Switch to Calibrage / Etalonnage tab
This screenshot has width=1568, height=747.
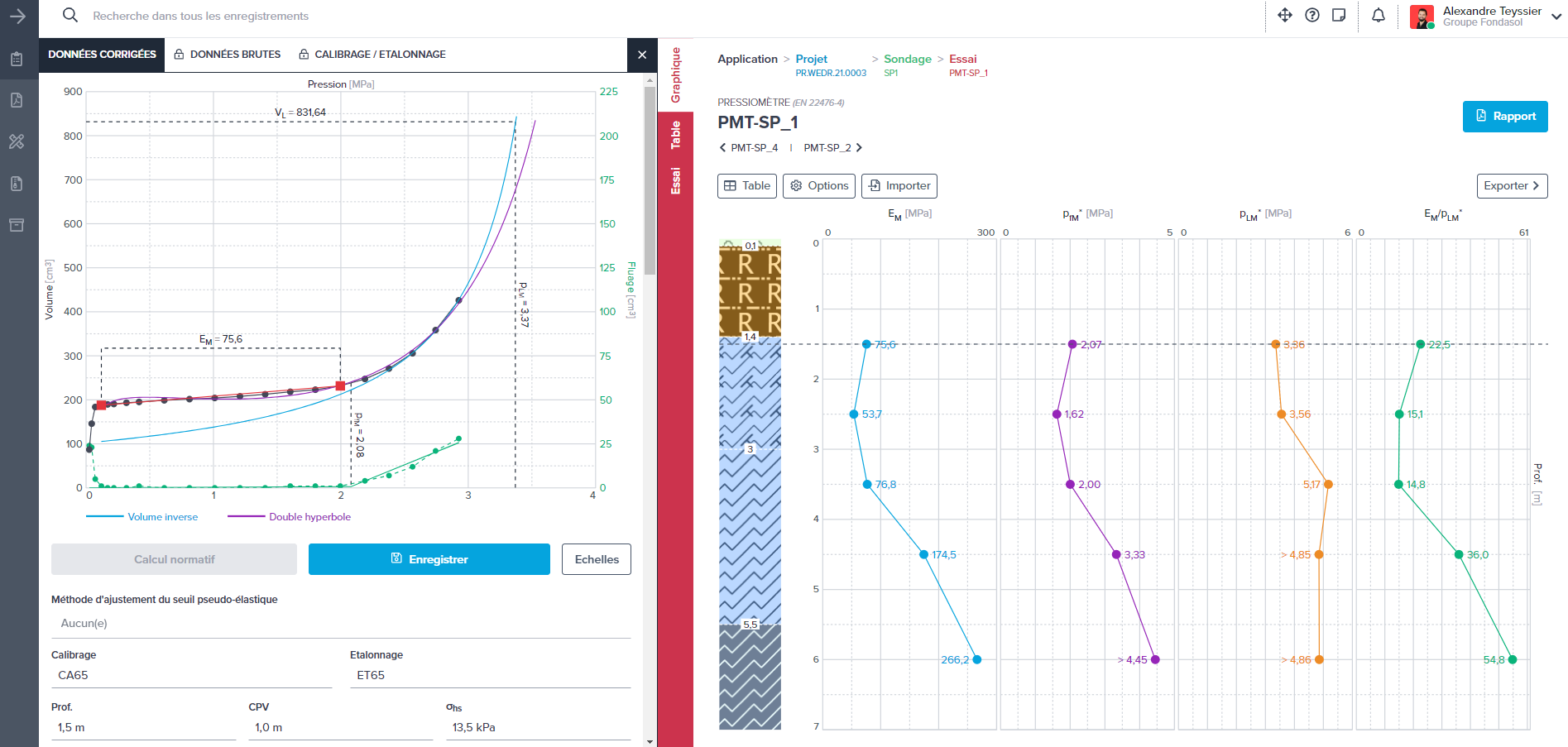coord(372,55)
